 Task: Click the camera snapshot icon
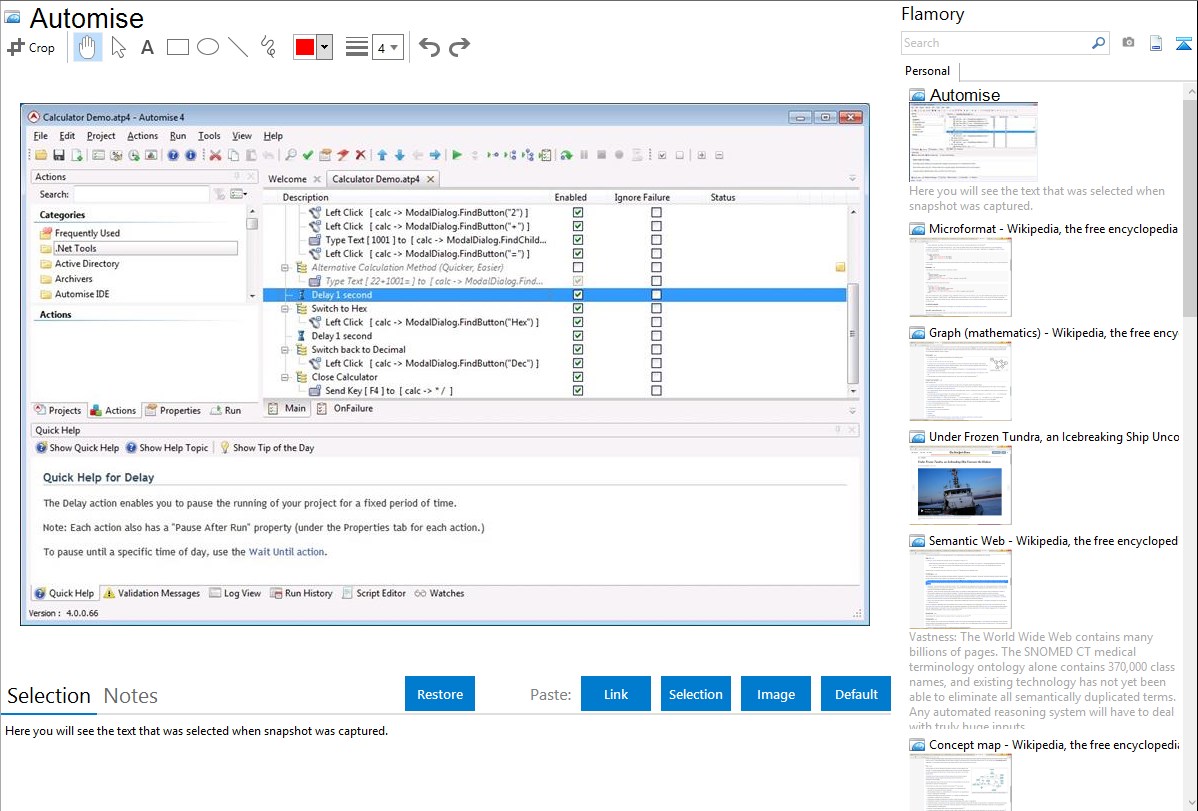point(1128,43)
